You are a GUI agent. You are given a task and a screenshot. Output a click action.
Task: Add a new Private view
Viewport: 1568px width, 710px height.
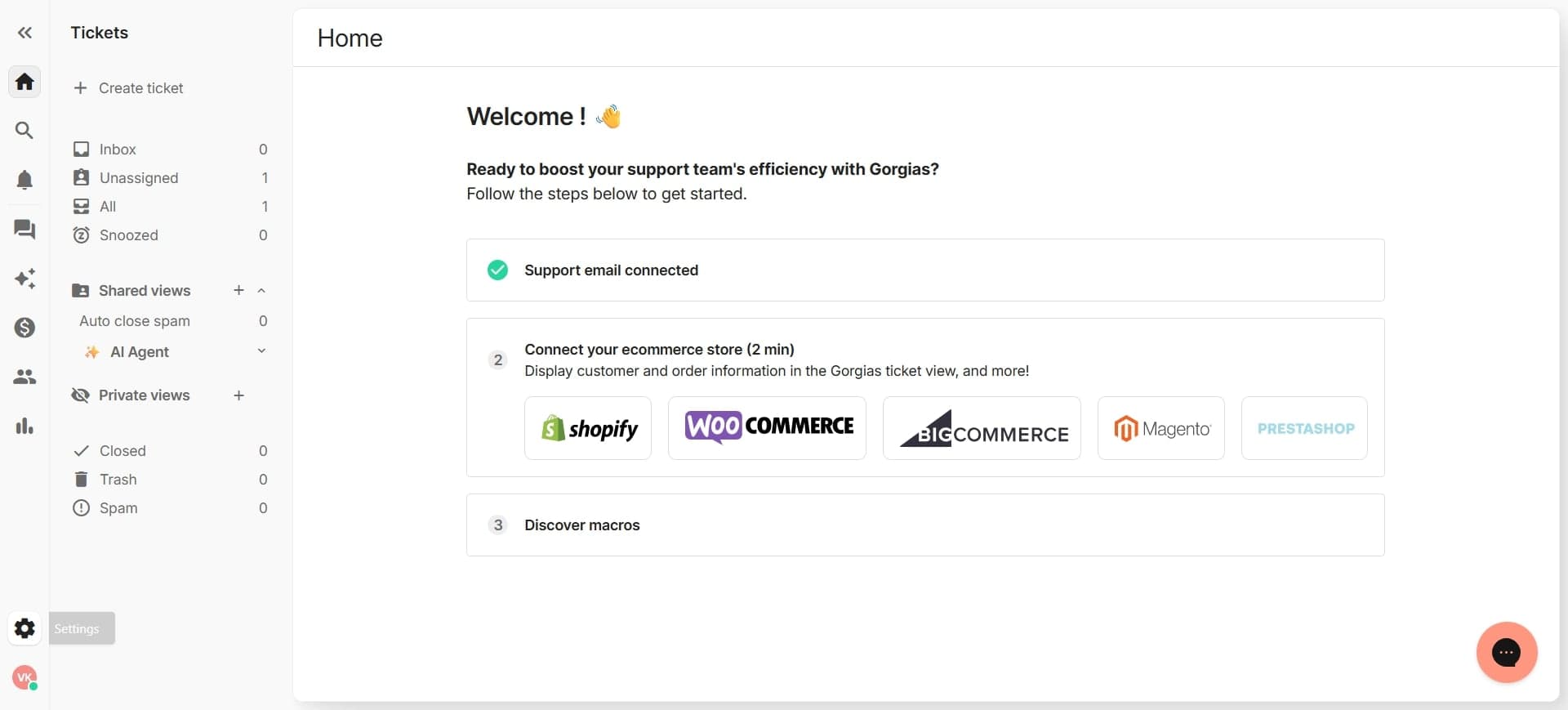coord(238,395)
